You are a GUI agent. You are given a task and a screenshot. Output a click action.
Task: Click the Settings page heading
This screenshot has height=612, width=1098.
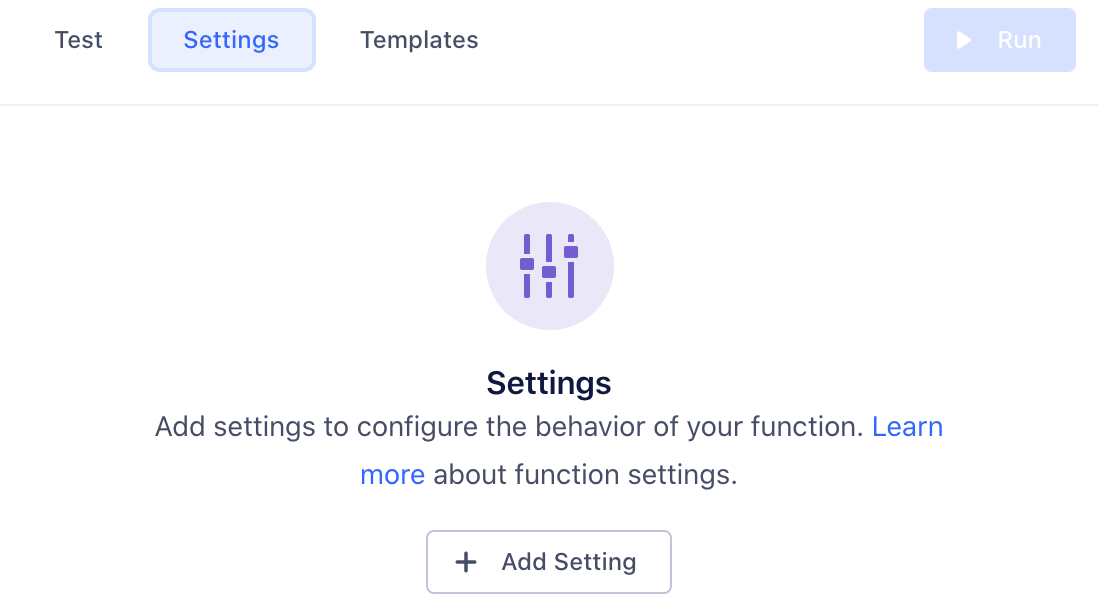tap(549, 383)
